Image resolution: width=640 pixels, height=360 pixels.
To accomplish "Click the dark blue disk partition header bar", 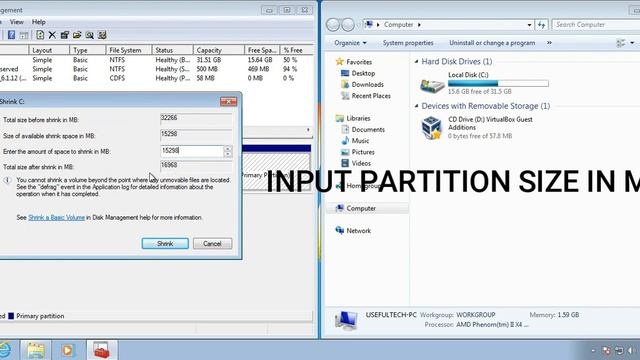I will point(276,148).
